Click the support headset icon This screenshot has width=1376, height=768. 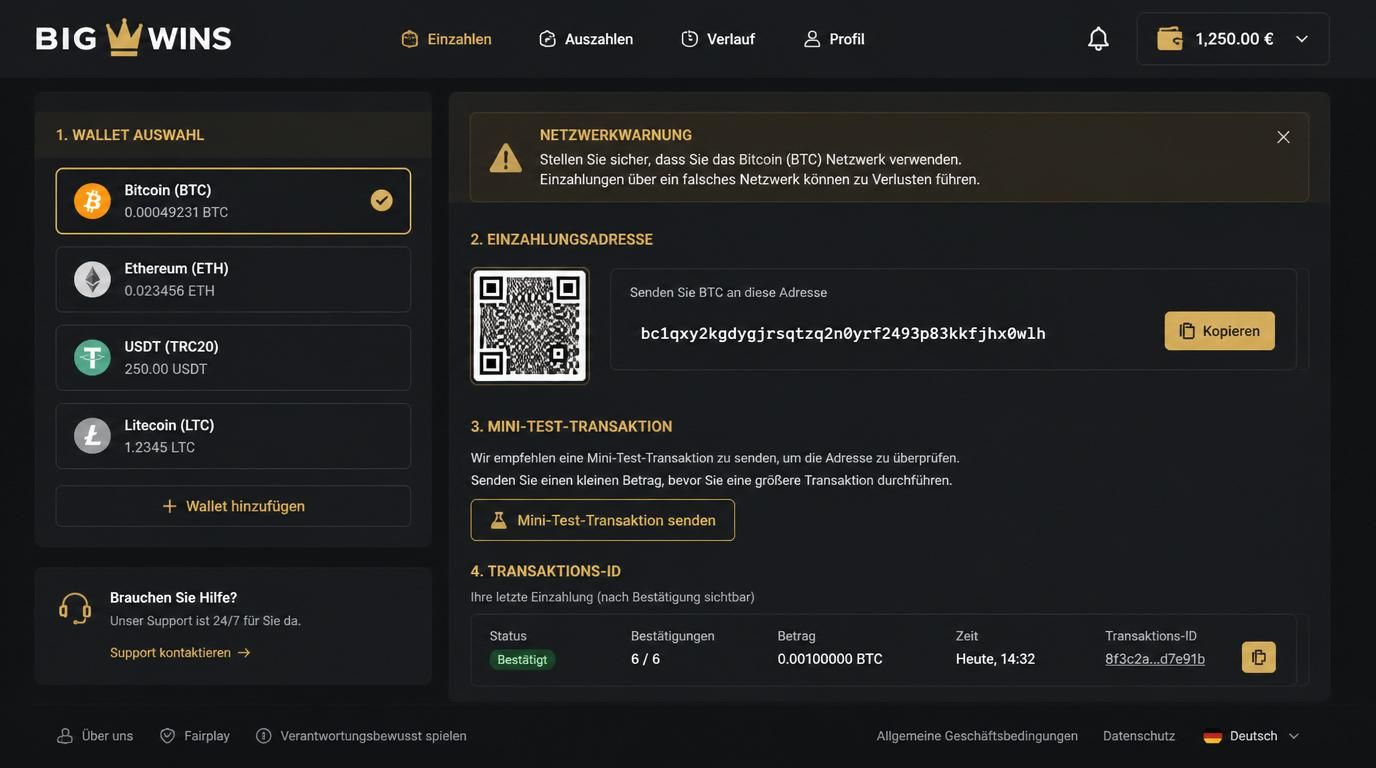75,608
